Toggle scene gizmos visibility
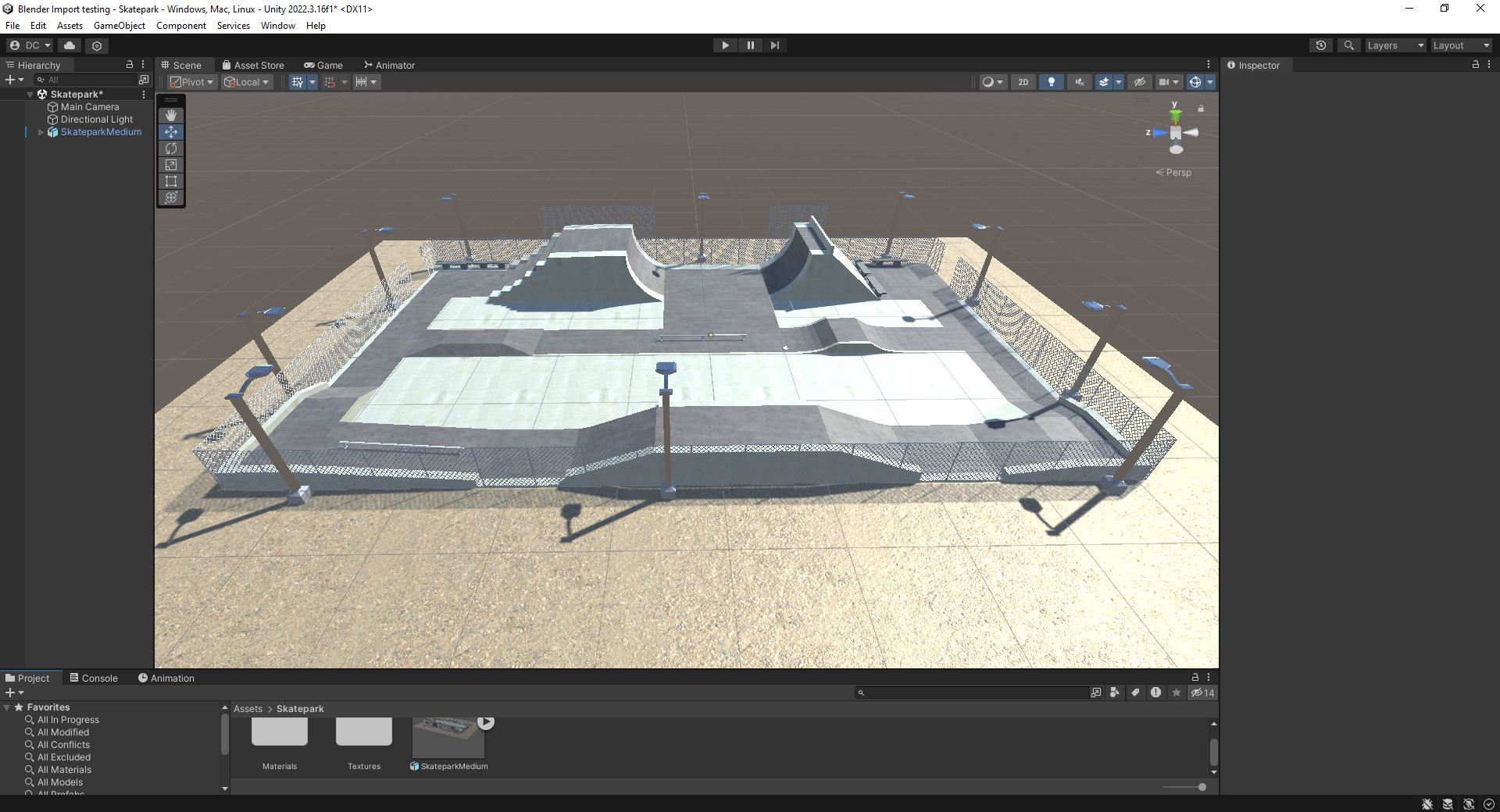Viewport: 1500px width, 812px height. point(1195,82)
